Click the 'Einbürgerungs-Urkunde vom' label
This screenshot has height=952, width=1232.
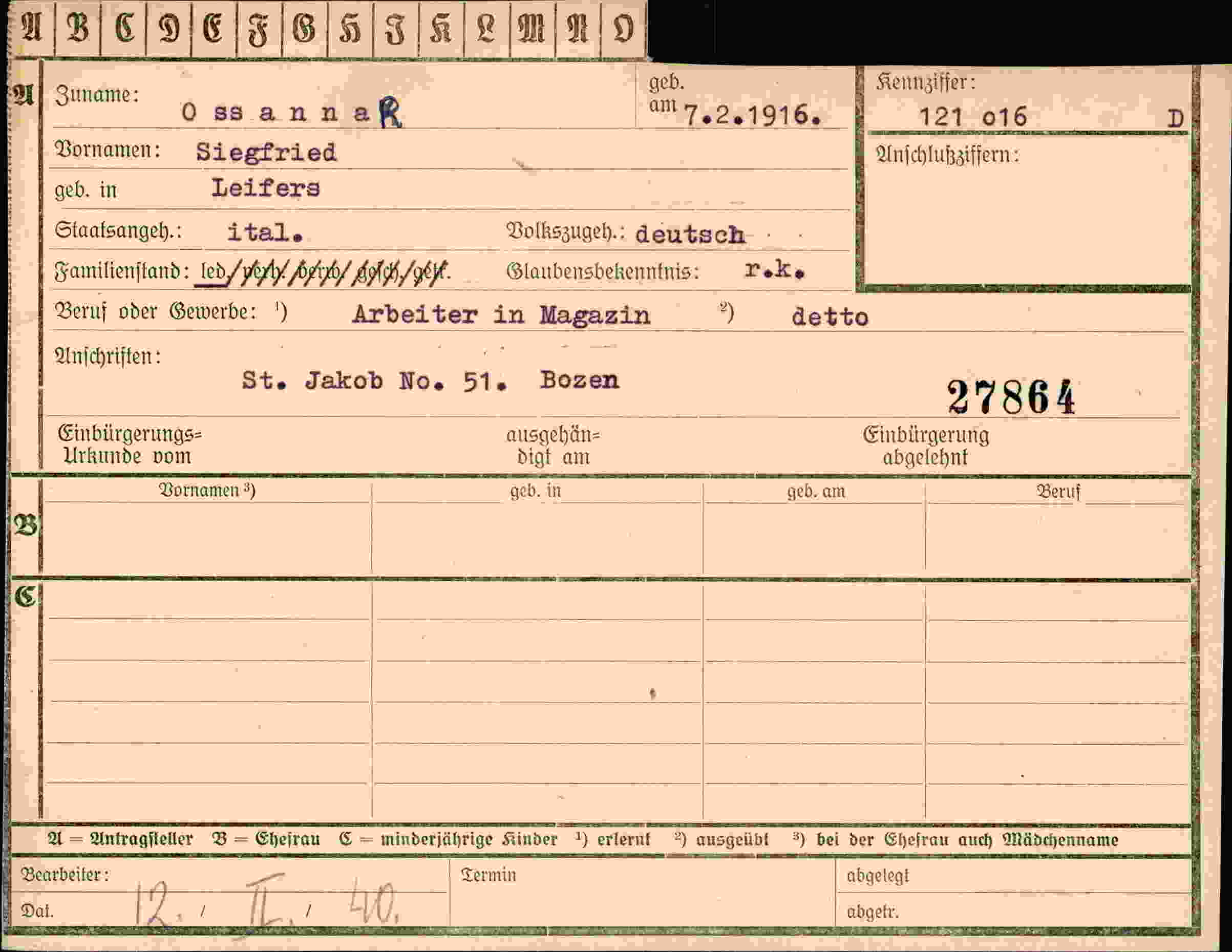130,445
